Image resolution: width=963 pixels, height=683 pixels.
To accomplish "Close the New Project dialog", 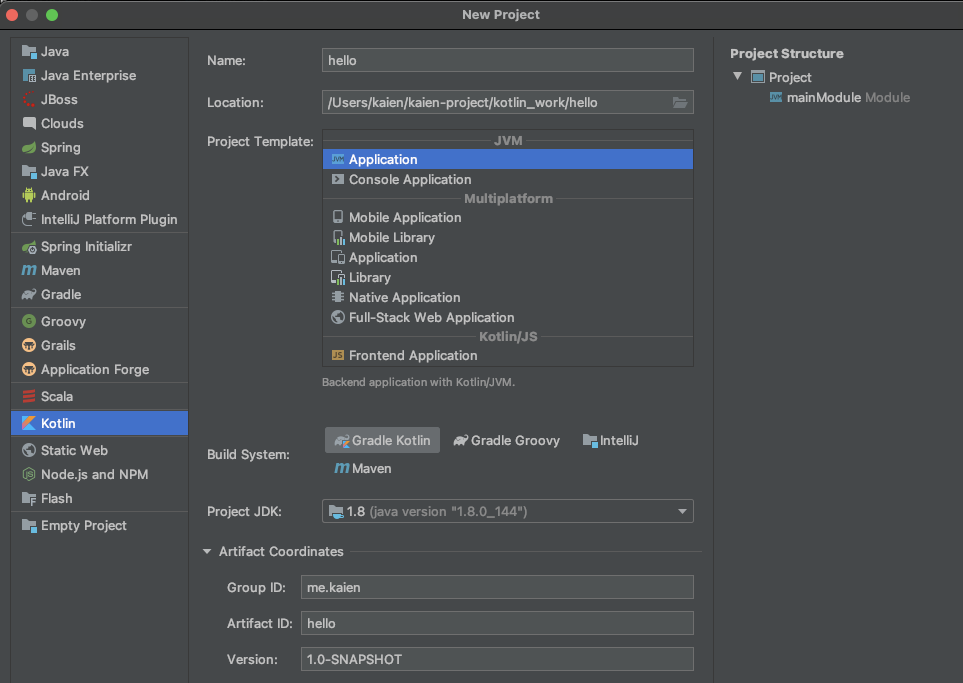I will [12, 15].
